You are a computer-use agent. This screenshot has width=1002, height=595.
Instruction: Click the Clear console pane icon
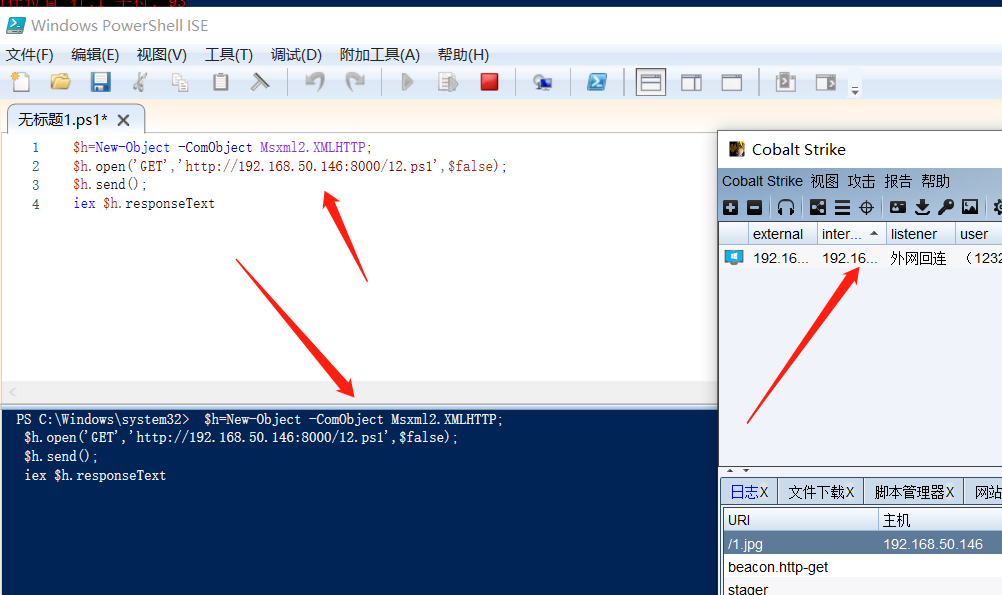260,82
